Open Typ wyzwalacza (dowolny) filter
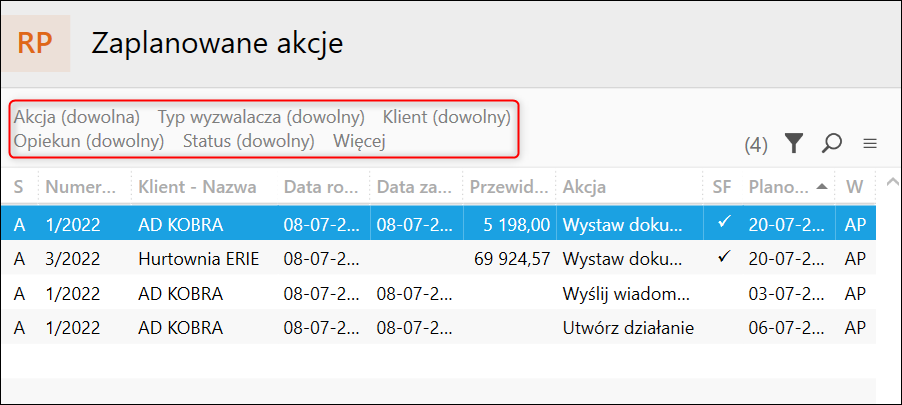Image resolution: width=902 pixels, height=405 pixels. coord(261,117)
